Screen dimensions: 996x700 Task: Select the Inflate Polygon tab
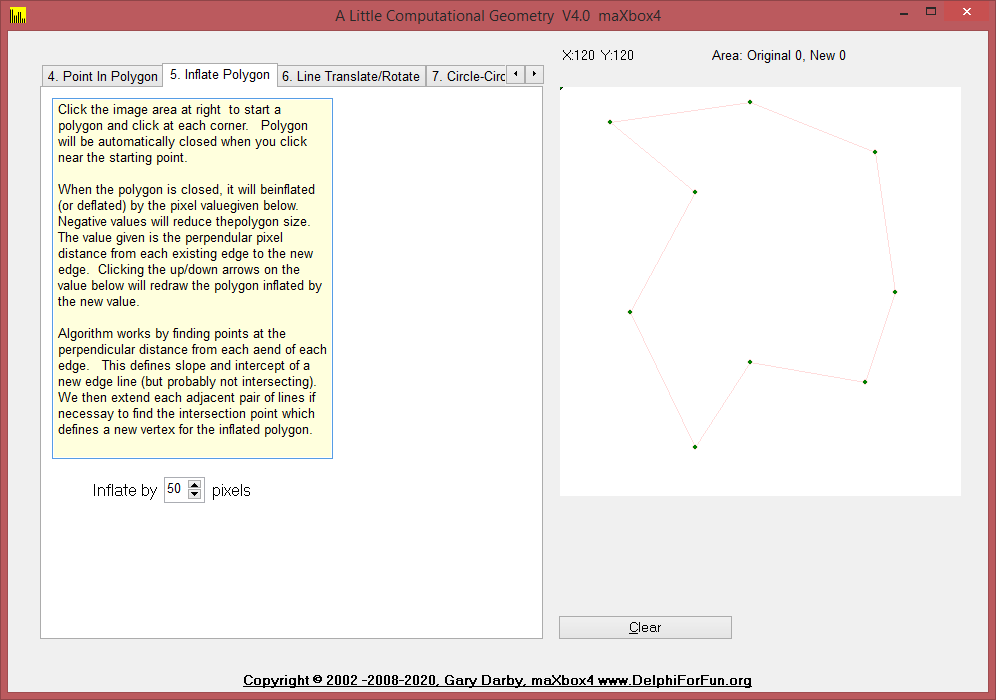point(219,75)
